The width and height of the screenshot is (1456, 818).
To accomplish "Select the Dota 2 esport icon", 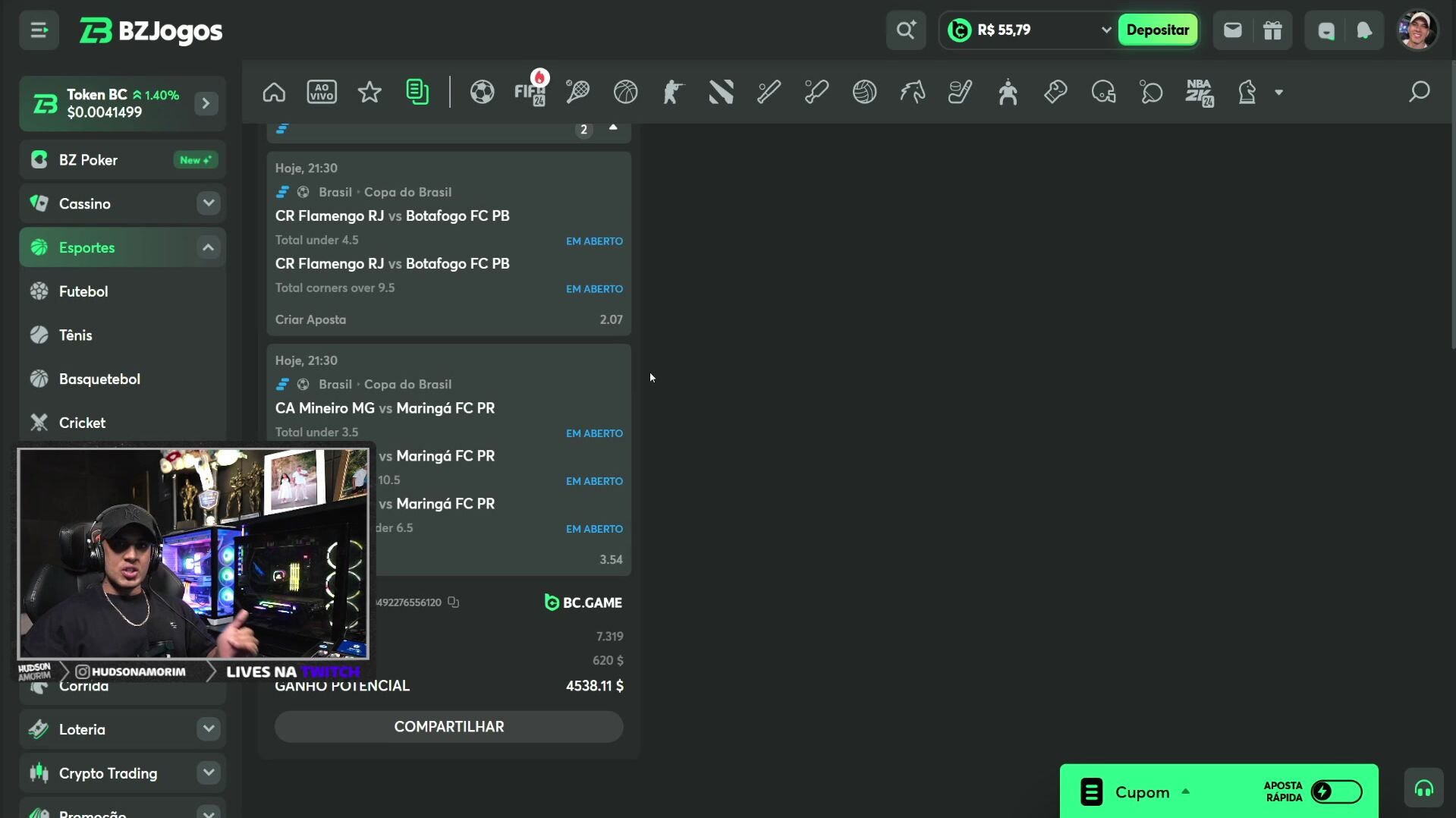I will pos(721,93).
